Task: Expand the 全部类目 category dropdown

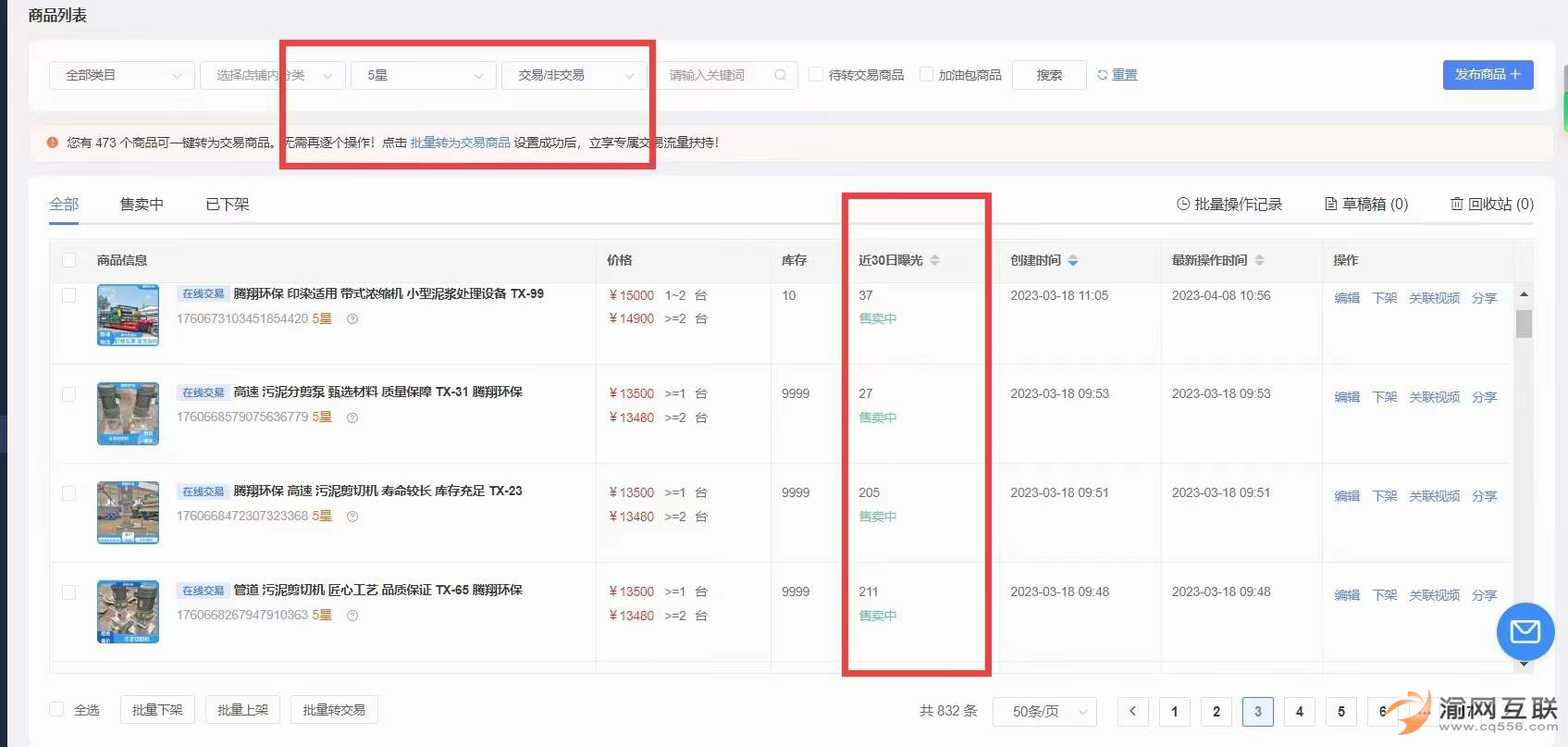Action: point(121,75)
